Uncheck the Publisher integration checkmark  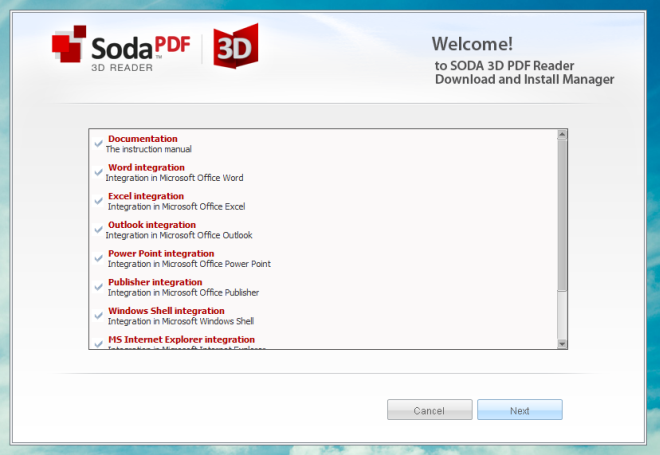[98, 287]
